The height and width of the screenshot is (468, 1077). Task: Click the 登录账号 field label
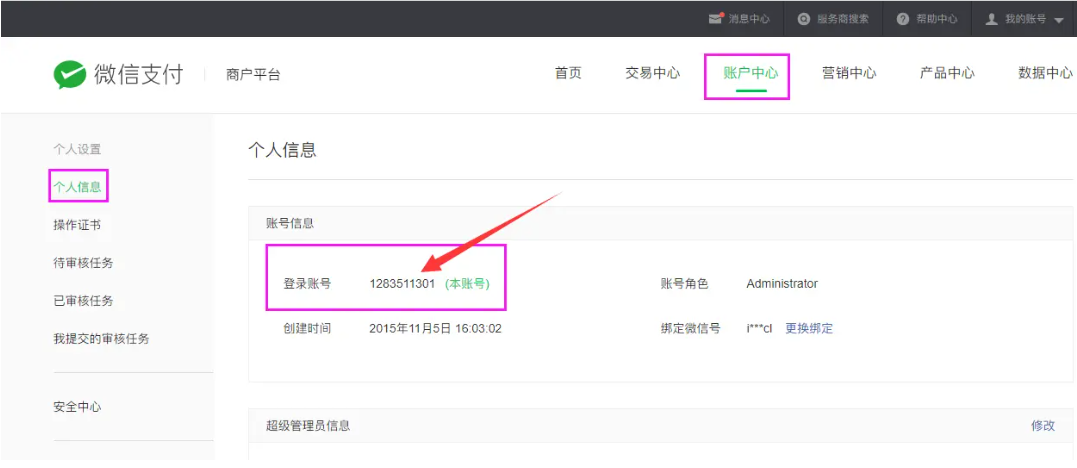(x=308, y=284)
